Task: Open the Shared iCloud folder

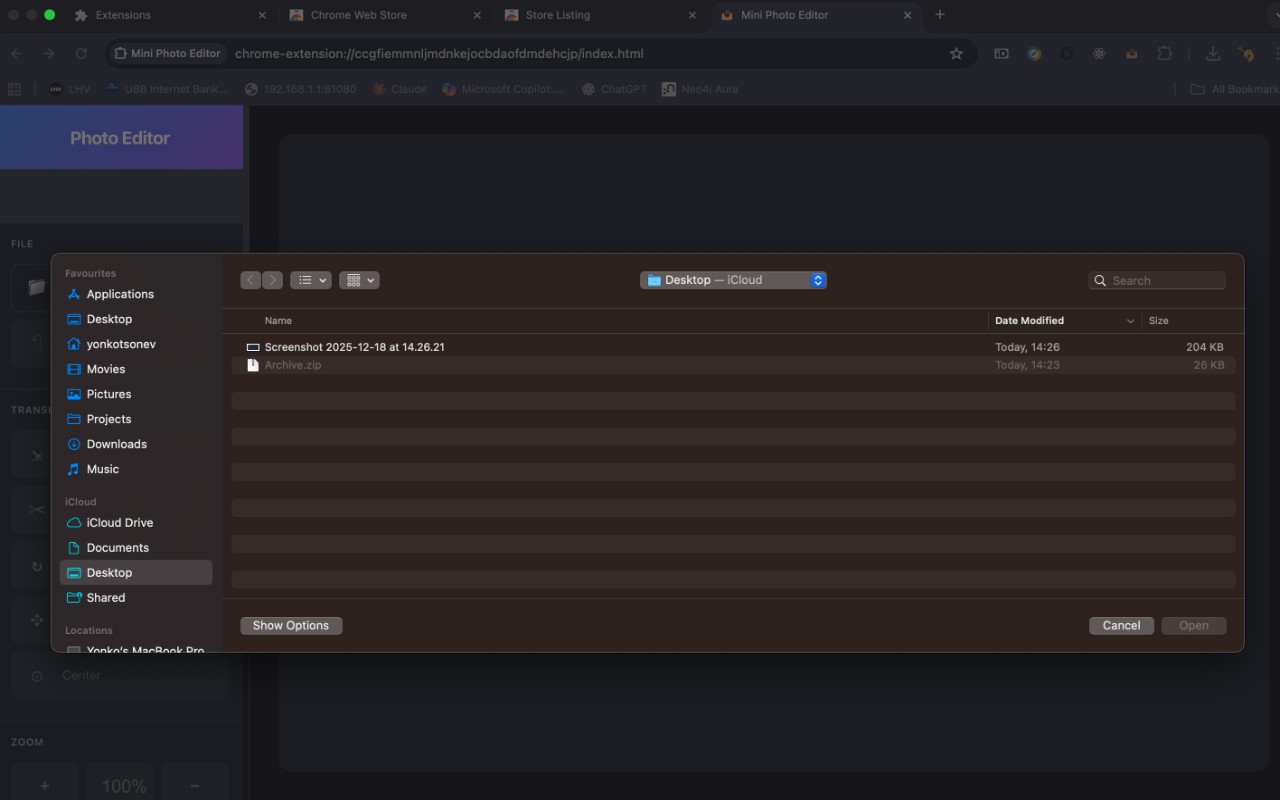Action: pos(106,598)
